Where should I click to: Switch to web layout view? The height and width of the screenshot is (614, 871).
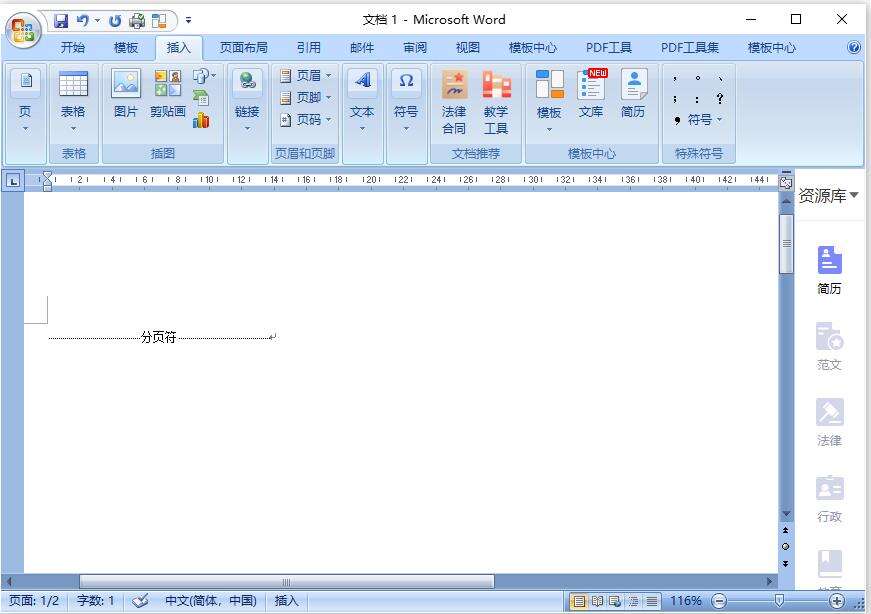click(x=615, y=601)
